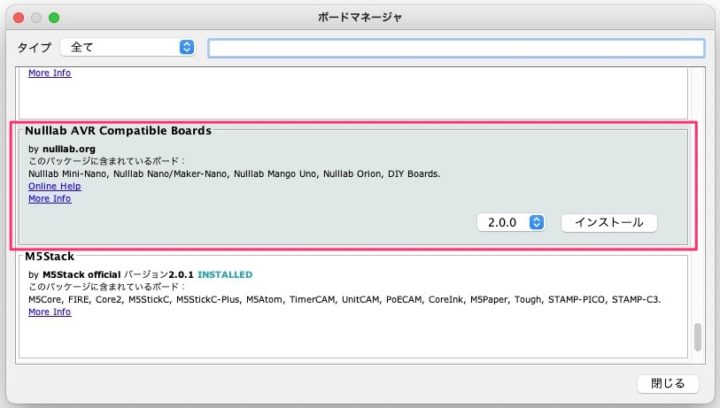Click the red window close button
The width and height of the screenshot is (720, 408).
[17, 18]
